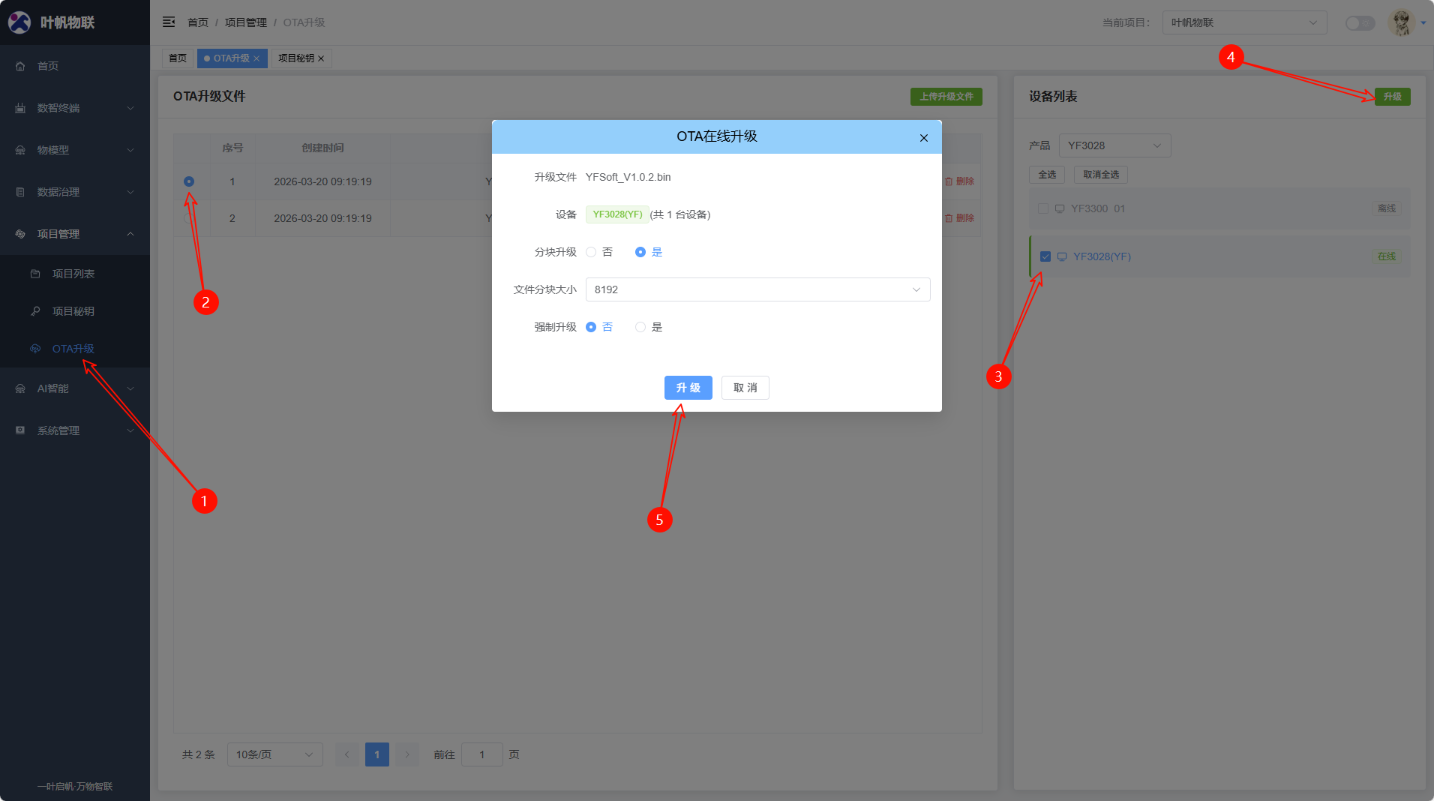Click the 叶帆物联 logo icon
This screenshot has width=1434, height=801.
20,22
